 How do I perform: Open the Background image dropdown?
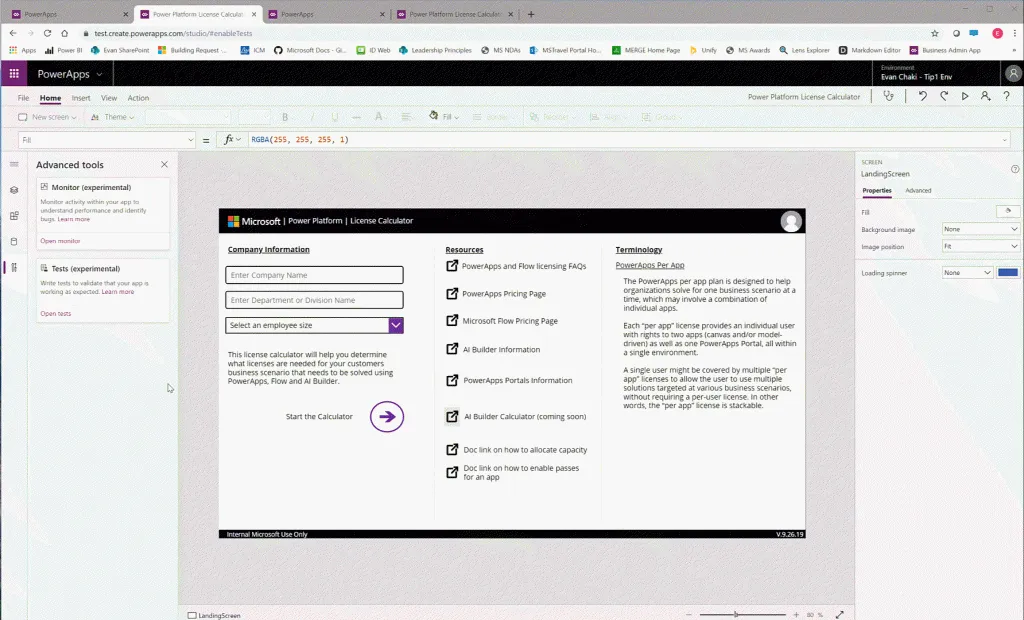coord(980,229)
